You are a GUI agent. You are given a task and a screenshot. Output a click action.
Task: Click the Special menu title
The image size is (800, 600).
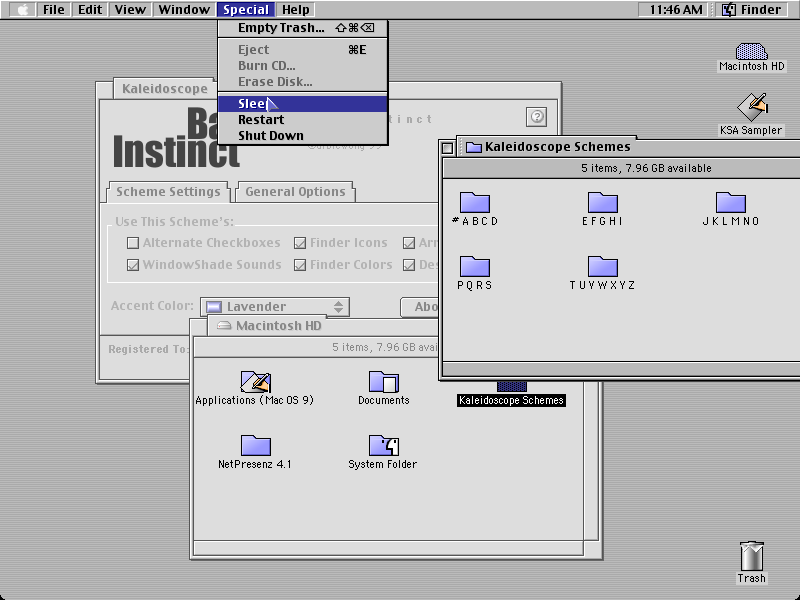[x=246, y=10]
